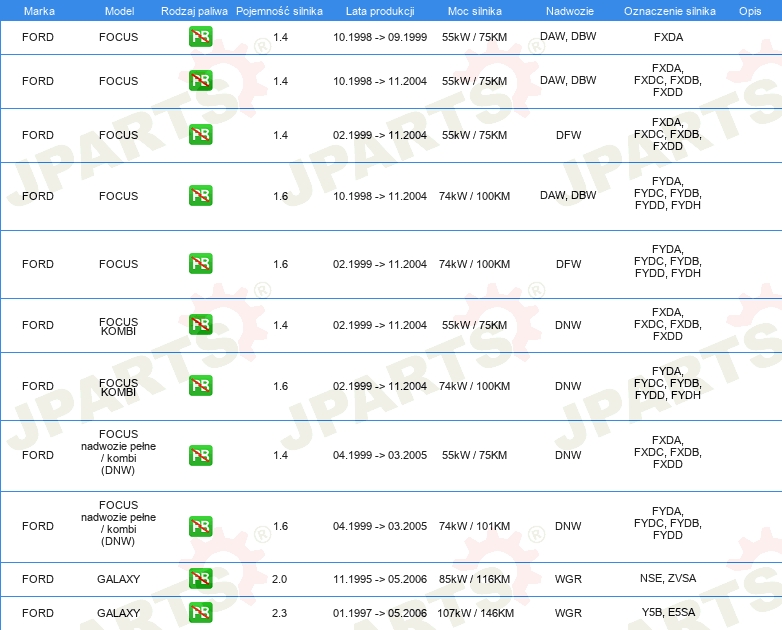
Task: Click fuel icon in Focus DFW 1.6 row
Action: tap(200, 263)
